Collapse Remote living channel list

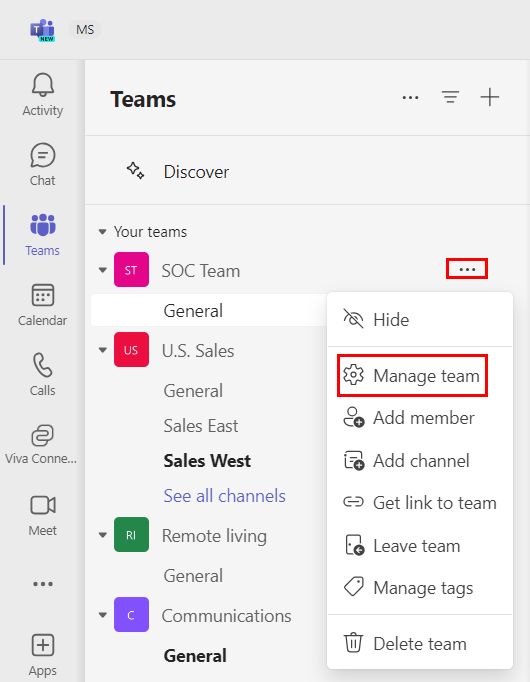pos(103,535)
